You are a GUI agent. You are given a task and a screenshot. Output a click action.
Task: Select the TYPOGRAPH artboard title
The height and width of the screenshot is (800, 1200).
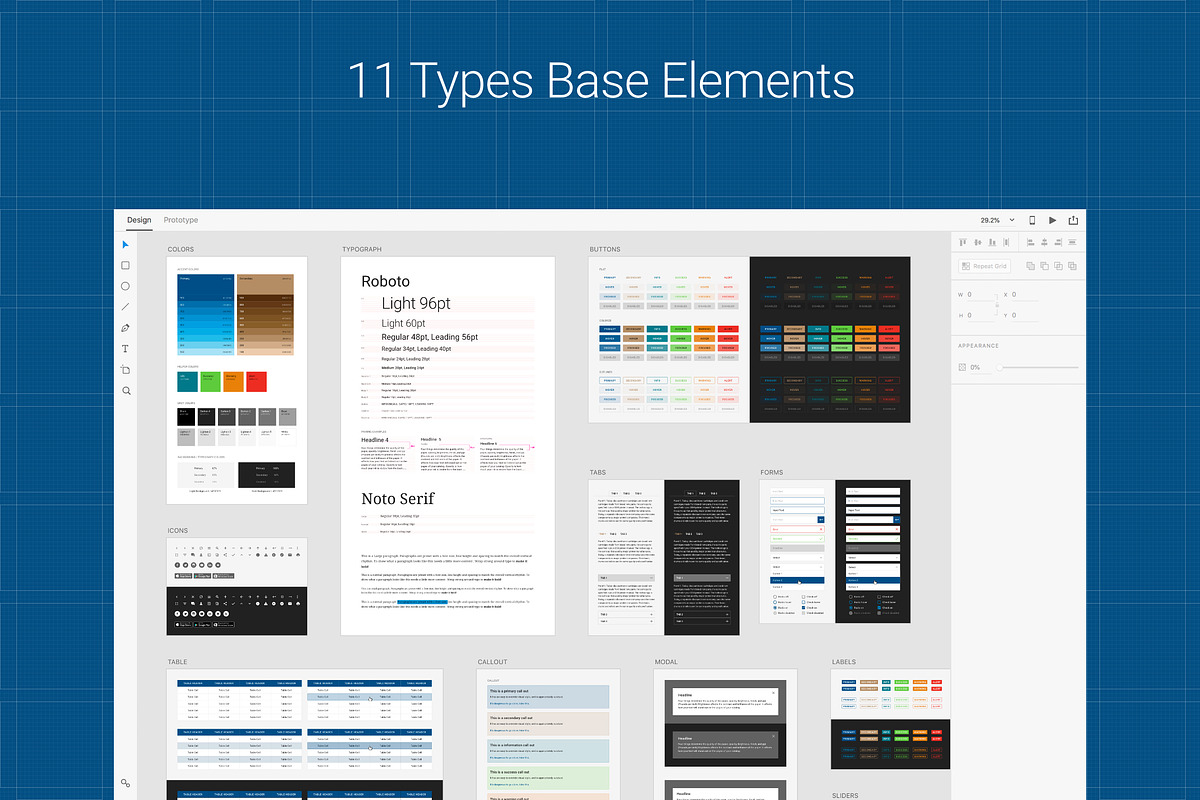coord(362,249)
